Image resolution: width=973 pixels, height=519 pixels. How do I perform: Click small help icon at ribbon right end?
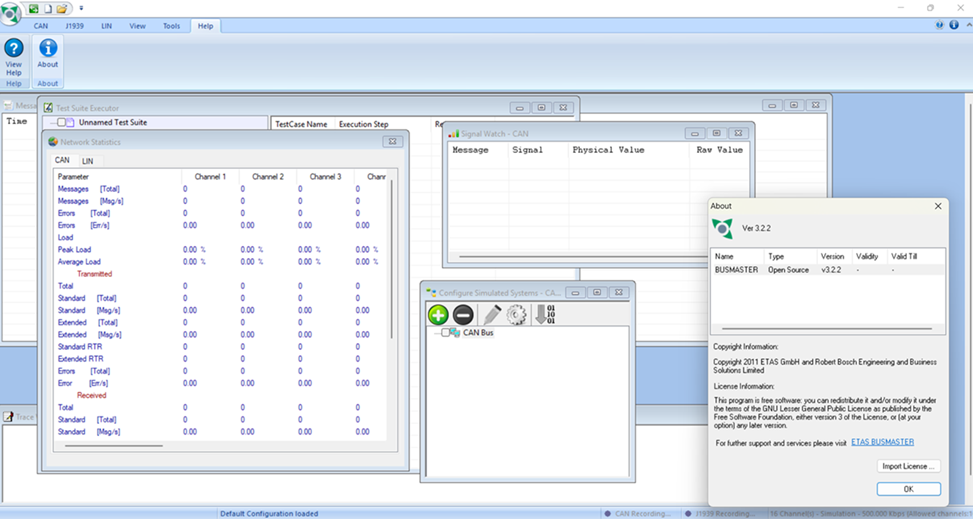pos(939,25)
